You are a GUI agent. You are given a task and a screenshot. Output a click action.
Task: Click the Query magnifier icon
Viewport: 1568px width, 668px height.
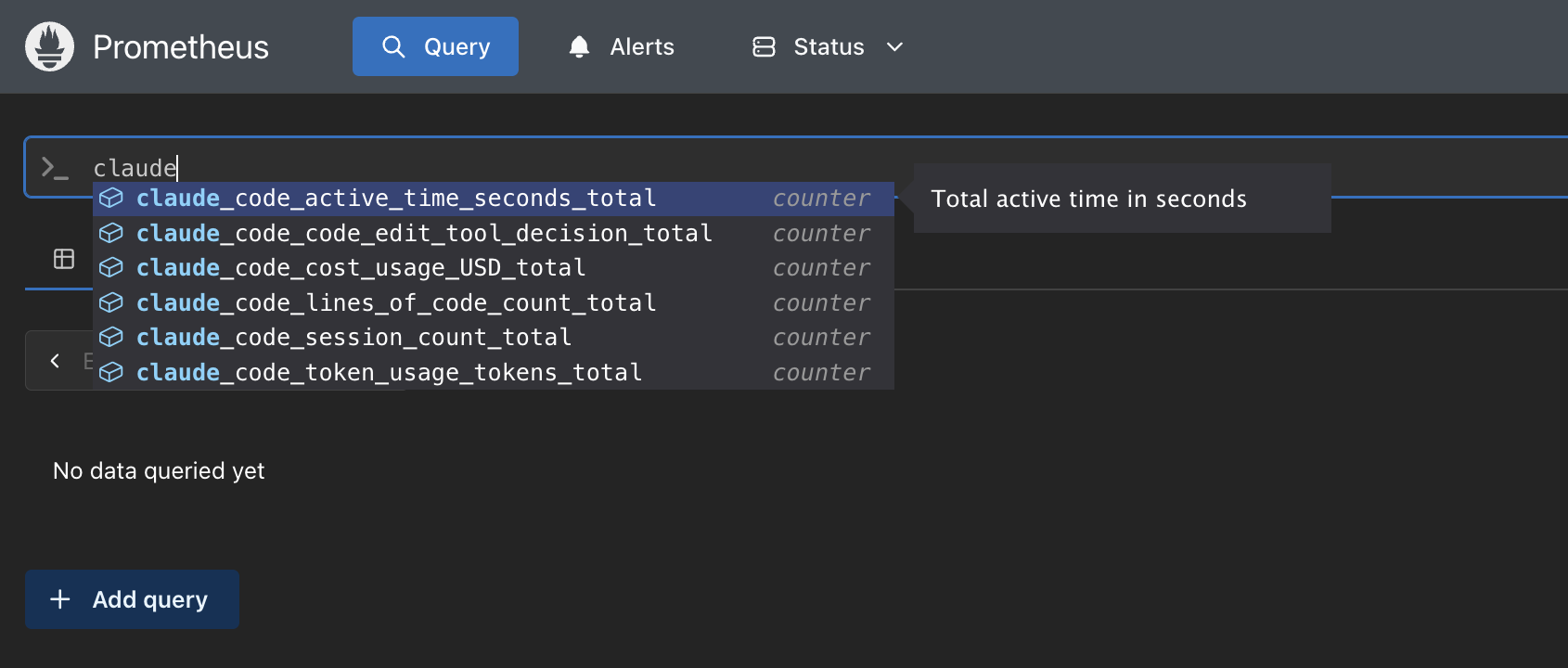coord(393,46)
